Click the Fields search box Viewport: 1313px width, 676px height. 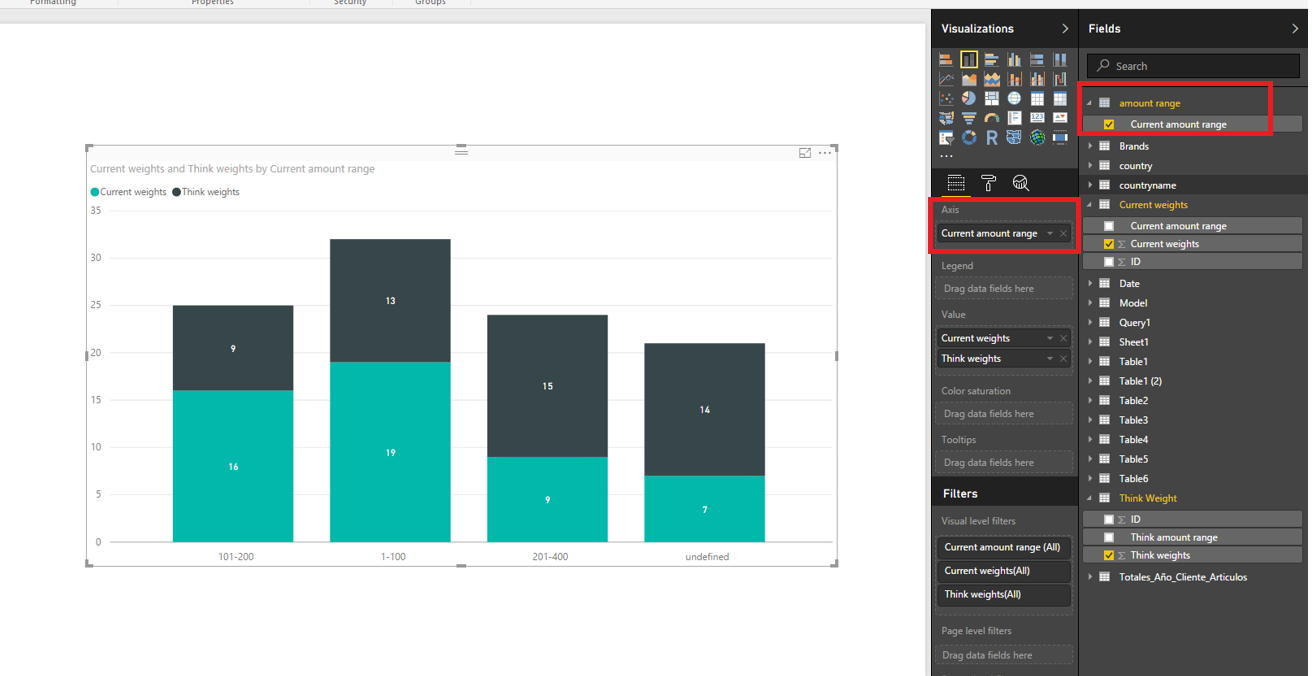[x=1194, y=66]
